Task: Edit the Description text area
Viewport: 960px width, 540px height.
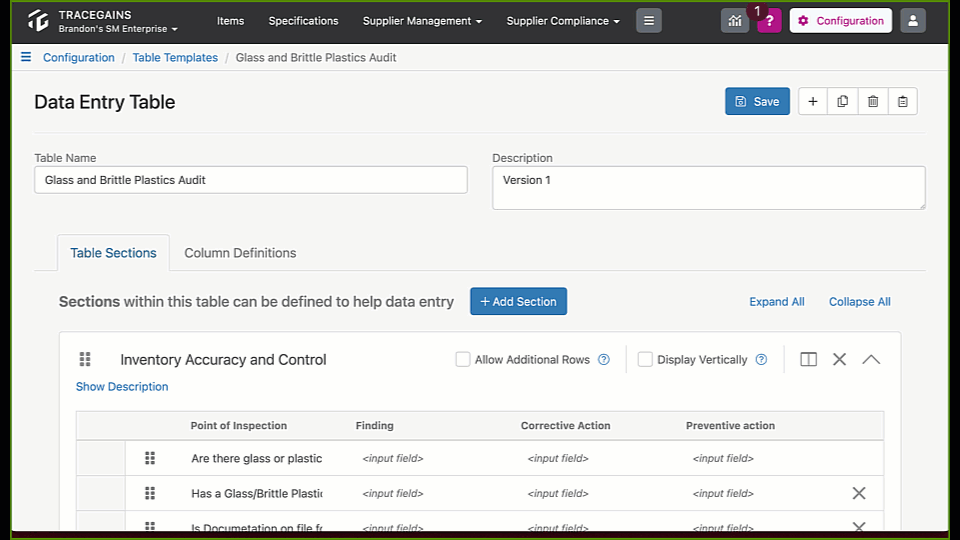Action: pyautogui.click(x=709, y=188)
